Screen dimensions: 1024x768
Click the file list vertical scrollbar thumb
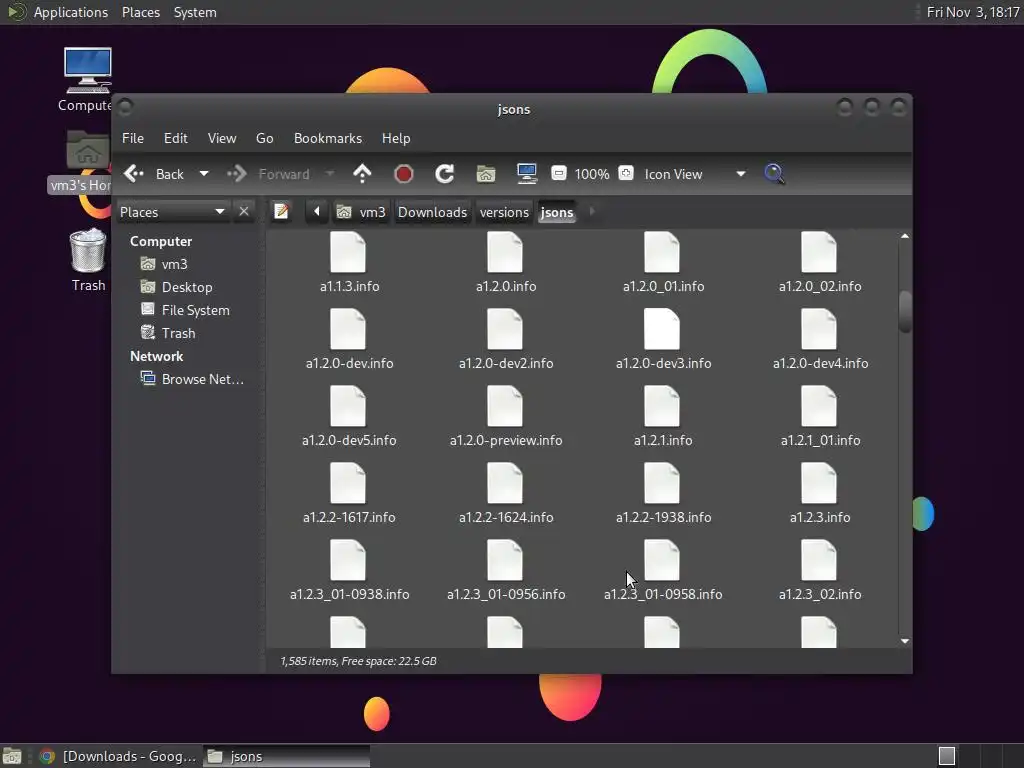[904, 312]
